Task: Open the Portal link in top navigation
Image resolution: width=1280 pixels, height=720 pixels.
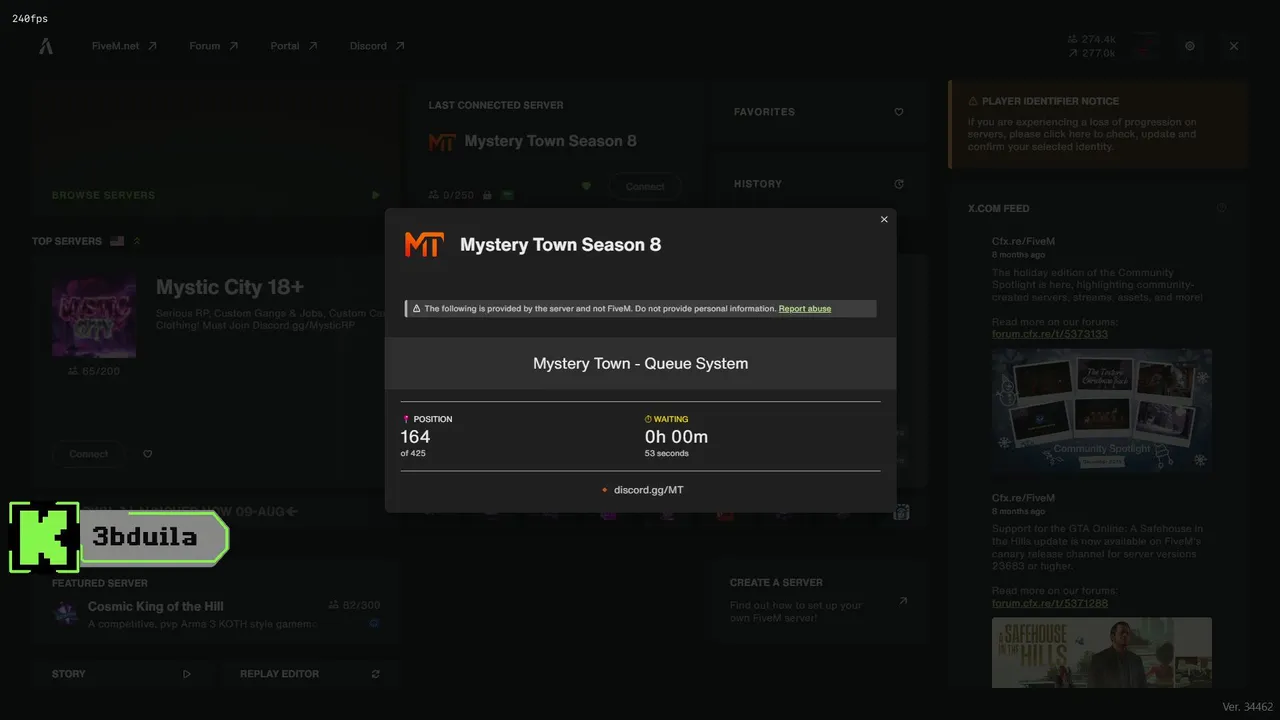Action: pos(294,46)
